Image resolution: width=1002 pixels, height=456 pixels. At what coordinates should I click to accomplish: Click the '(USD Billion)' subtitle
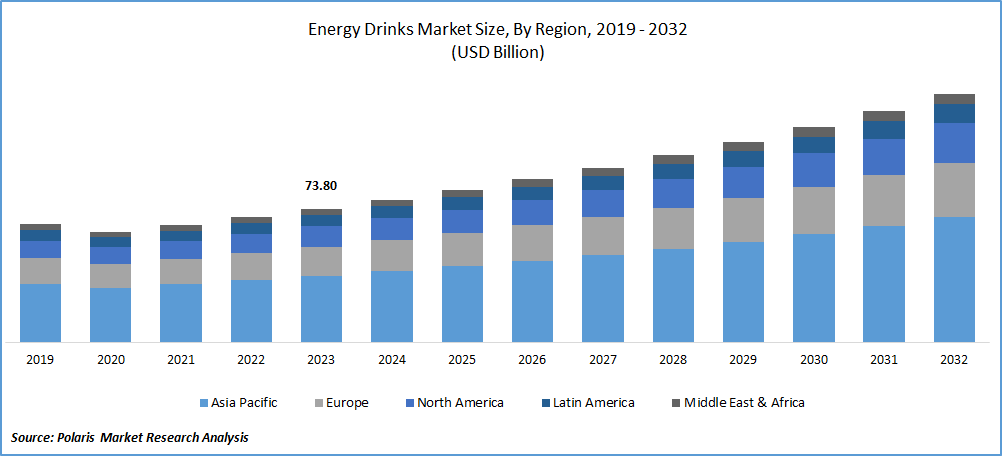coord(498,54)
